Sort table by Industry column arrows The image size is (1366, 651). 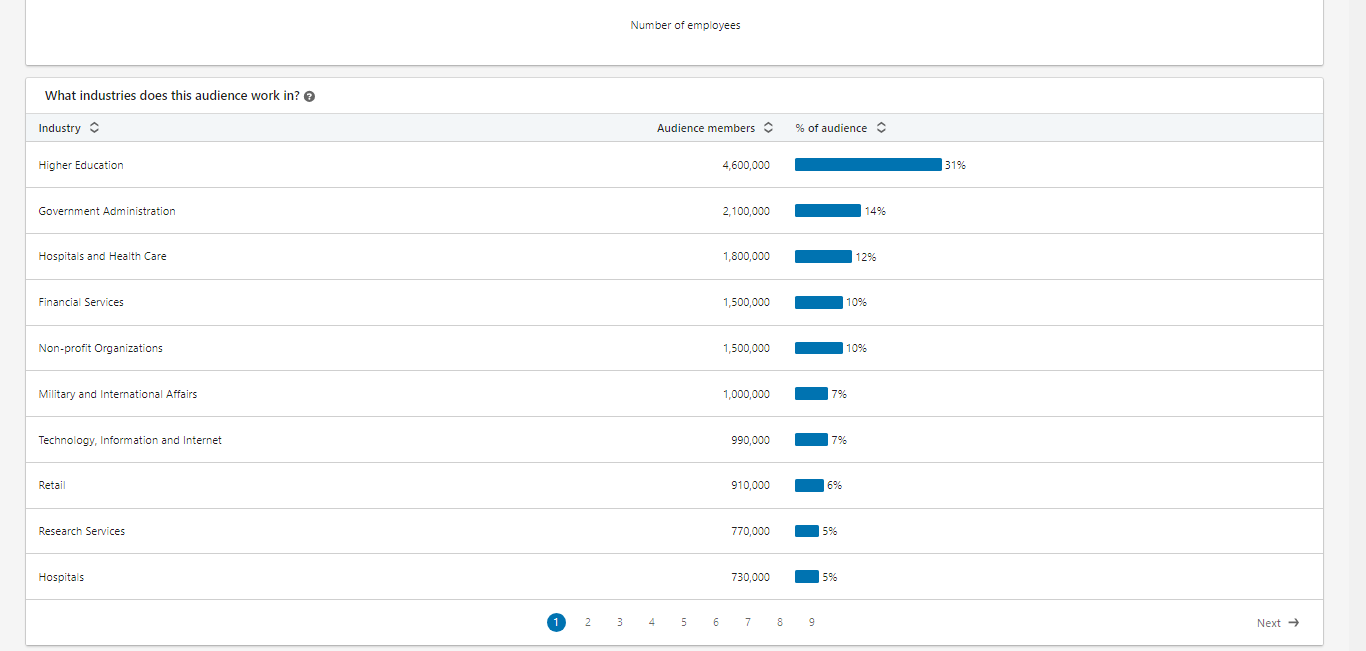(x=94, y=128)
